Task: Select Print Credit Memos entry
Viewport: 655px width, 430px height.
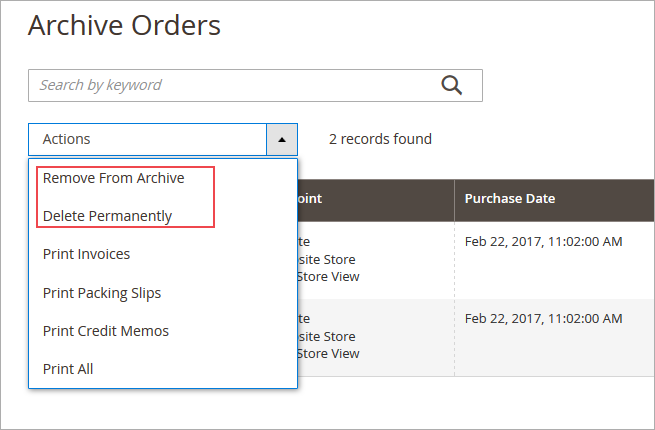Action: pyautogui.click(x=105, y=331)
